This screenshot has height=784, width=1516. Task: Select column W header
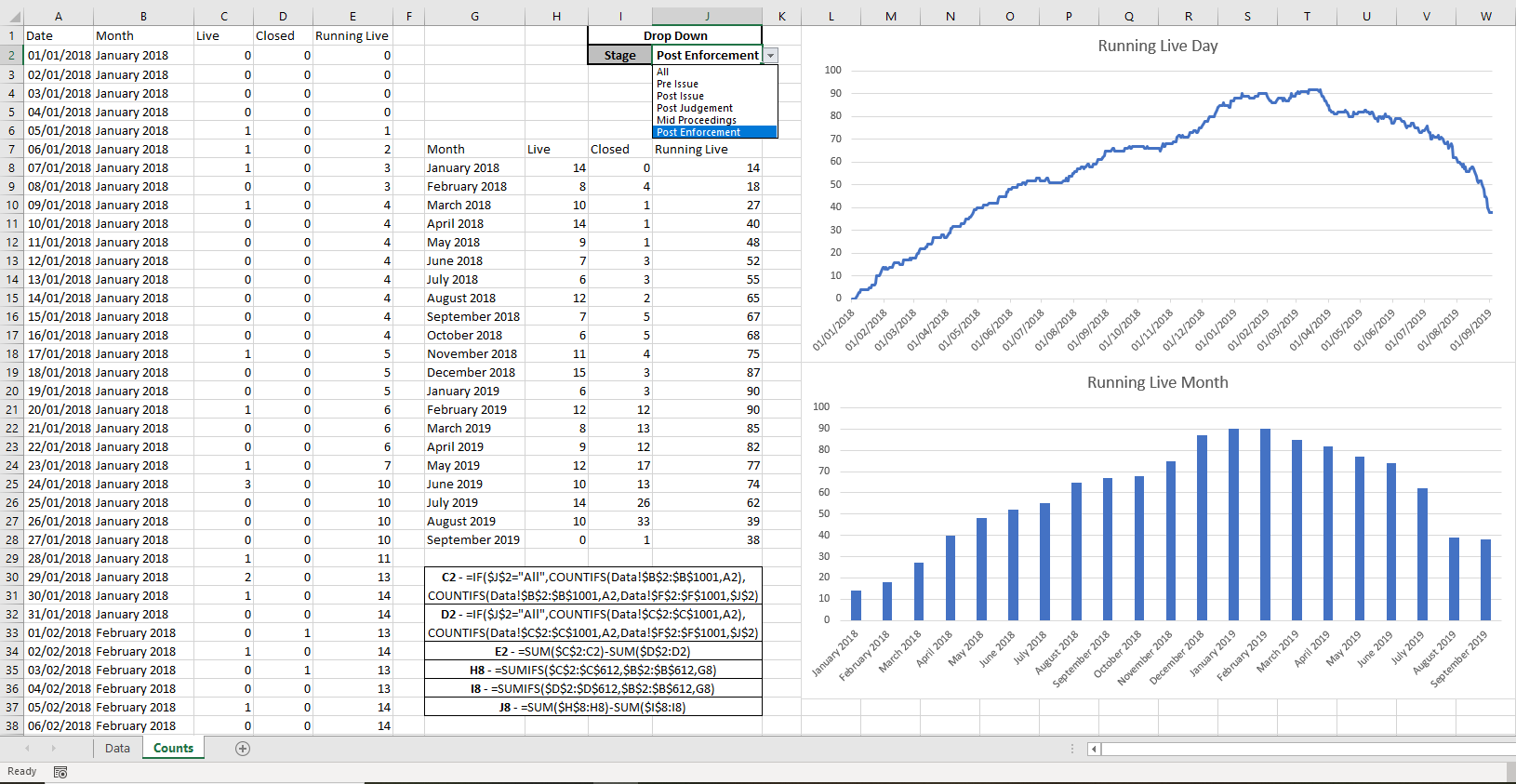(x=1485, y=16)
